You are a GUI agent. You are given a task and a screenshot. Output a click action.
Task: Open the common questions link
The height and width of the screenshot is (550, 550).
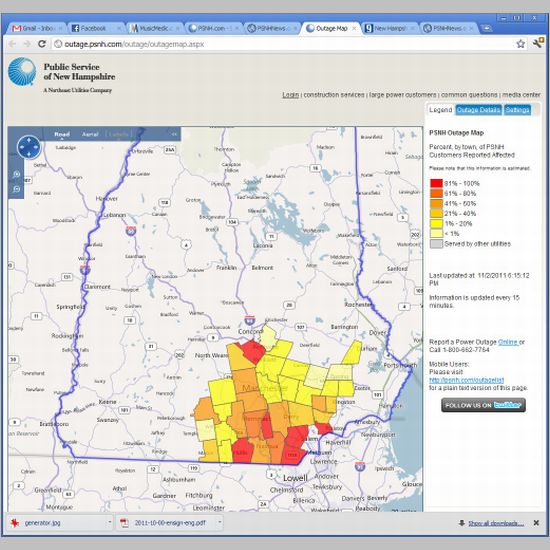[x=469, y=95]
